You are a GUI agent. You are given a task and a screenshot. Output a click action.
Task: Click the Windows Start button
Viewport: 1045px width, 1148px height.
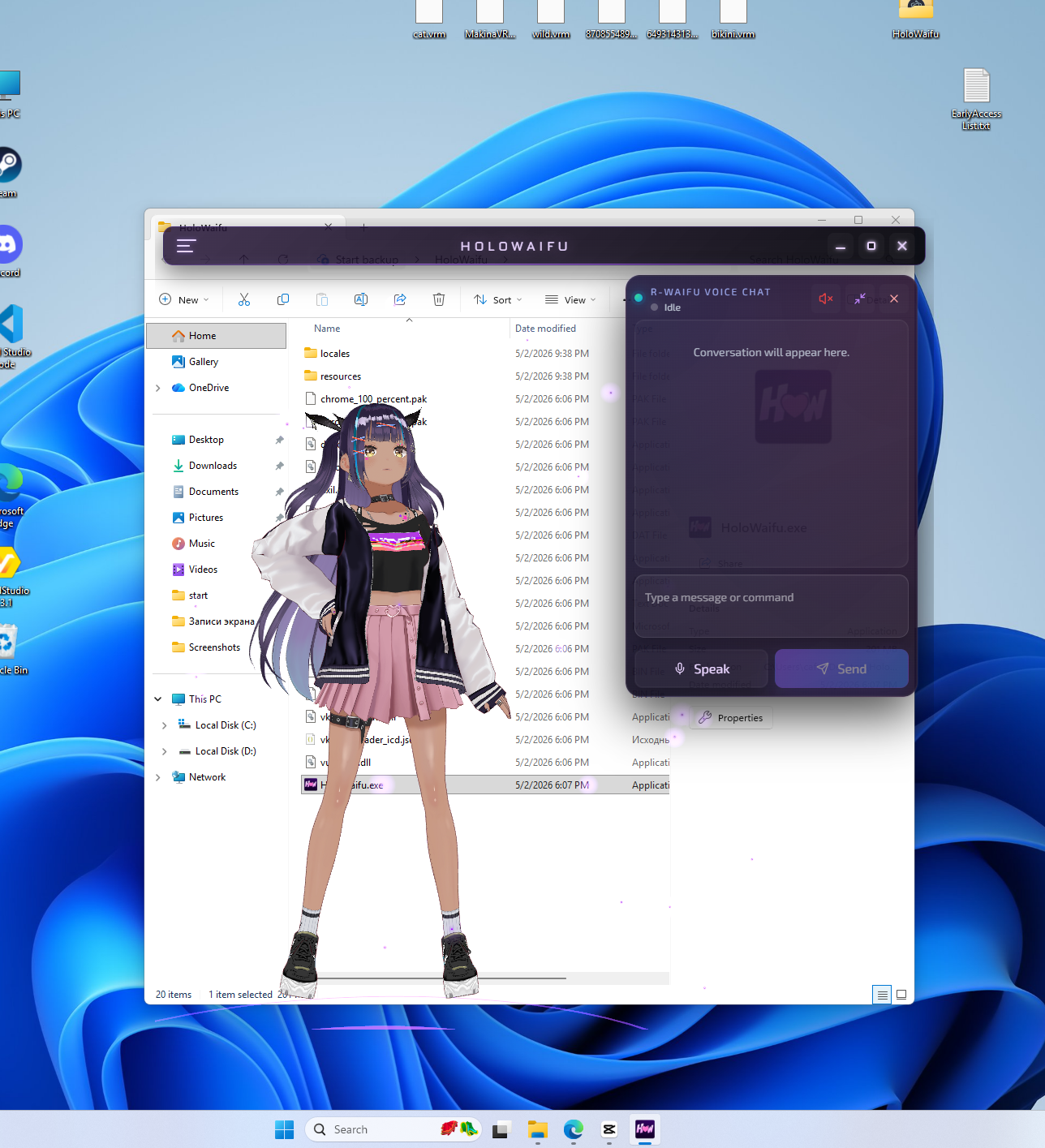coord(284,1129)
